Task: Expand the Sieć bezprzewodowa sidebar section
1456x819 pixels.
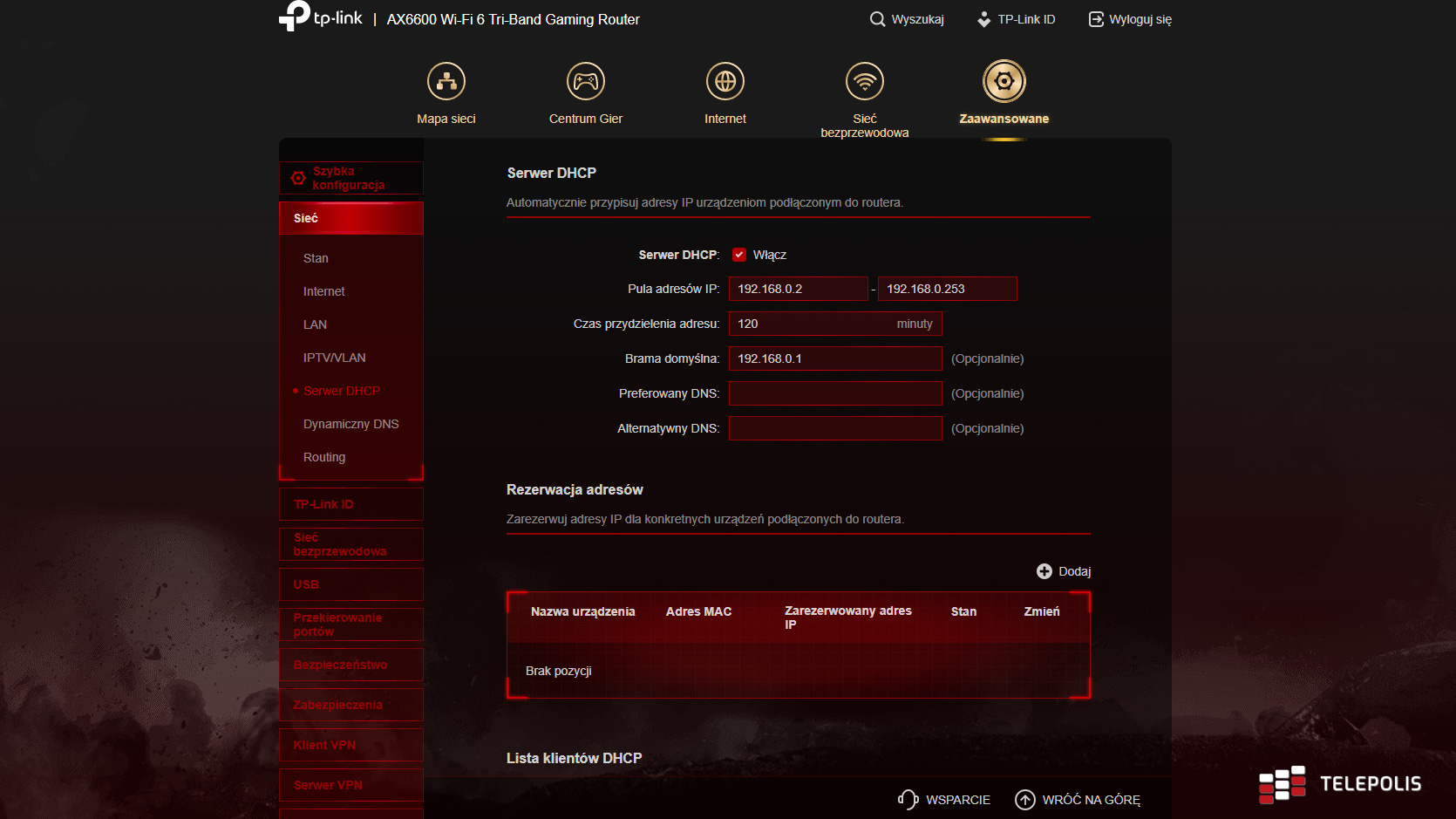Action: click(350, 544)
